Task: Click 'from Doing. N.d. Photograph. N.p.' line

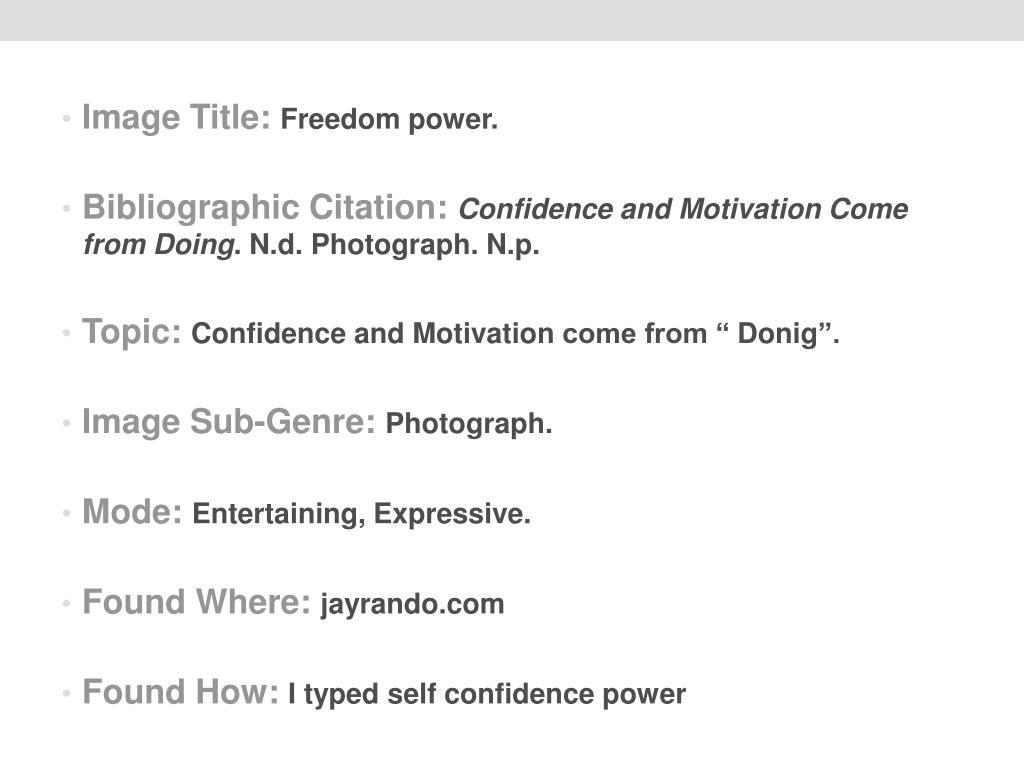Action: [x=312, y=246]
